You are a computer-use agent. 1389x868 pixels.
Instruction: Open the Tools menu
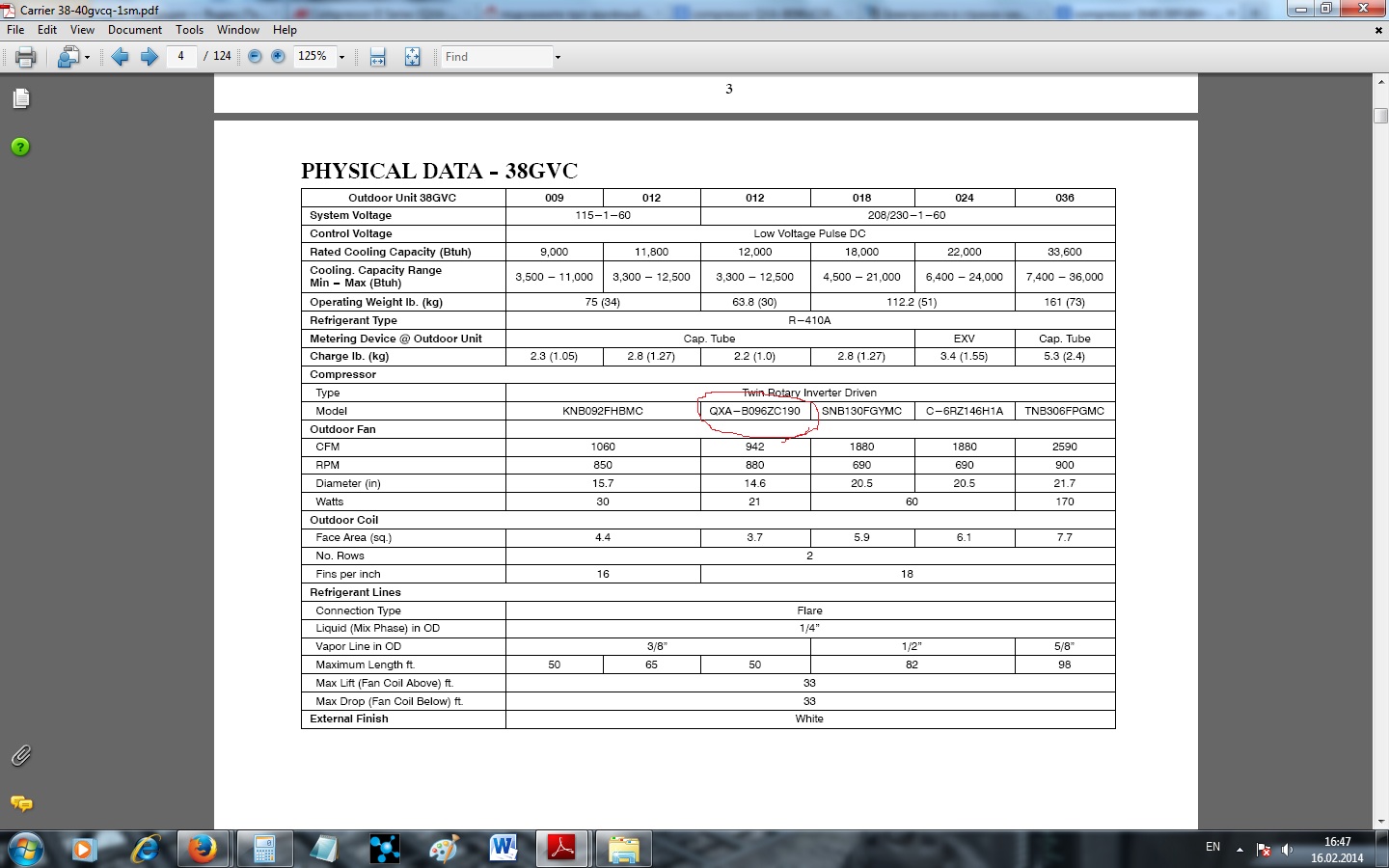click(190, 30)
